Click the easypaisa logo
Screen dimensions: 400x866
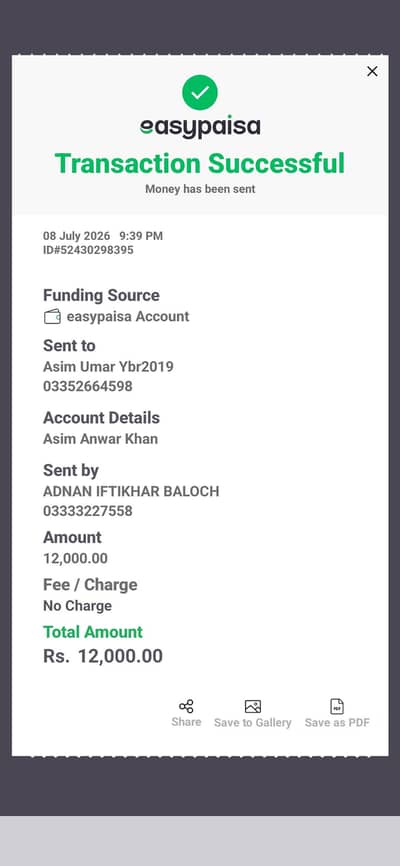200,127
